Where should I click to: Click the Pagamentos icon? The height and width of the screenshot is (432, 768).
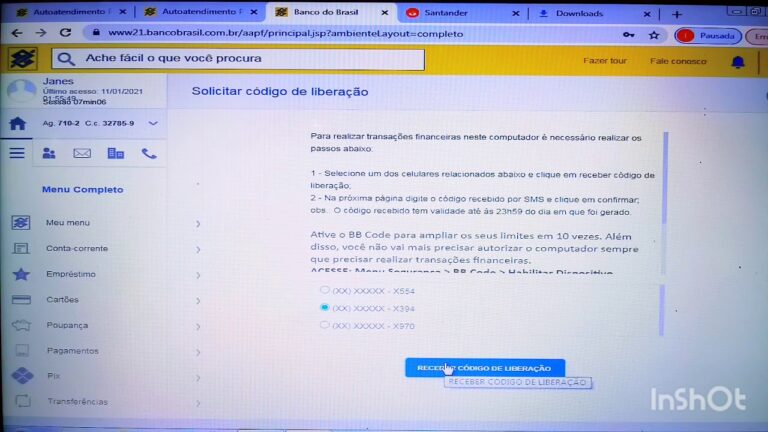(x=22, y=351)
